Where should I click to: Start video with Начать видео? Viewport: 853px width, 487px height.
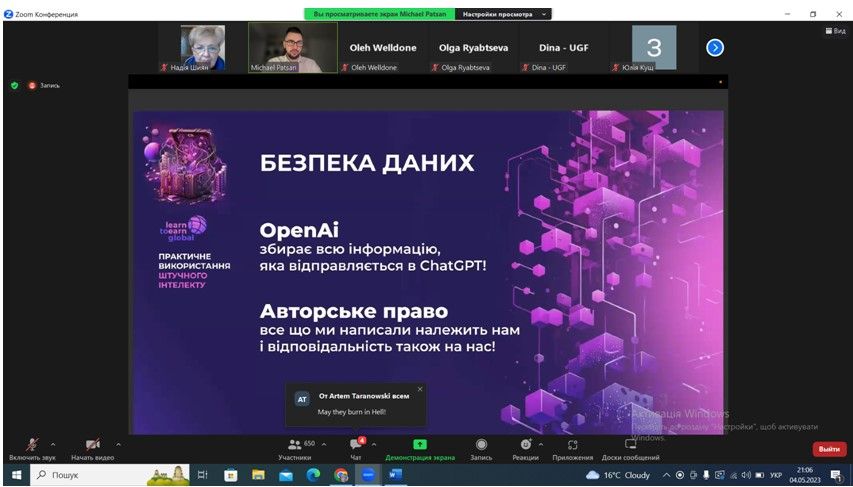click(x=92, y=445)
